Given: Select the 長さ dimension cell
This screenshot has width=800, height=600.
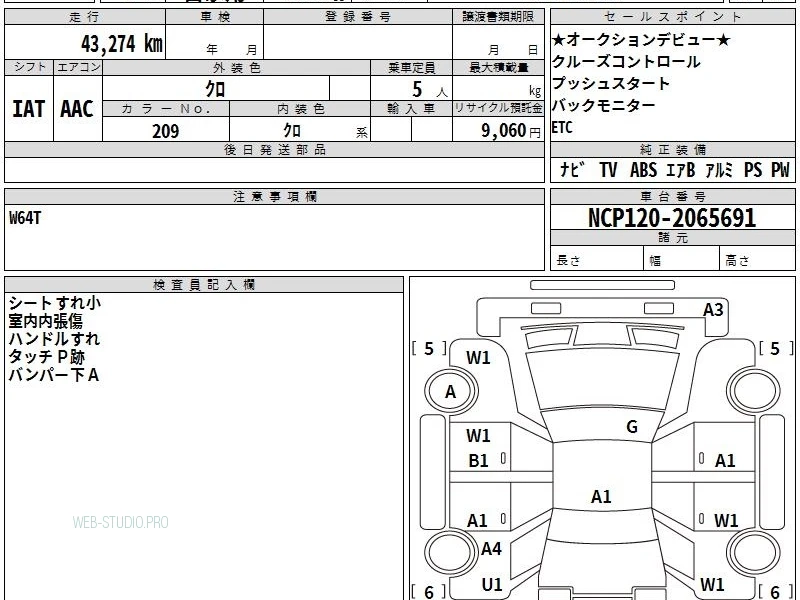Looking at the screenshot, I should point(597,259).
